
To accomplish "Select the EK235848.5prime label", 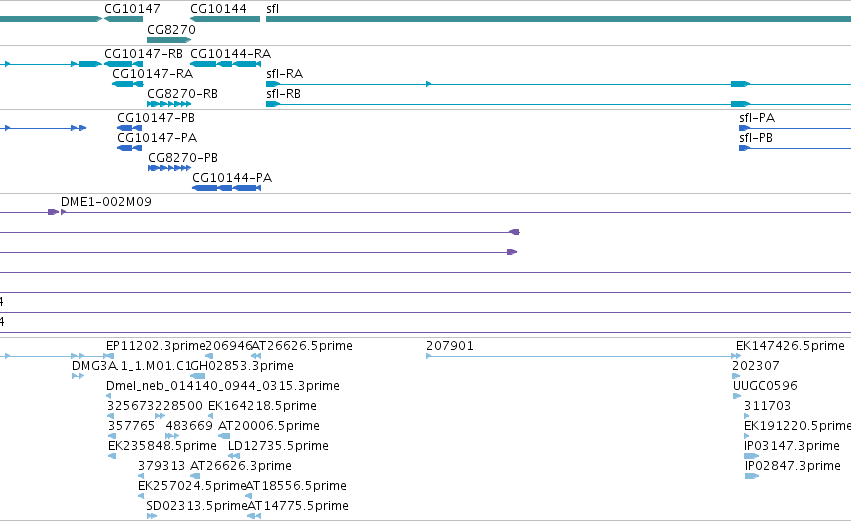I will click(x=162, y=446).
